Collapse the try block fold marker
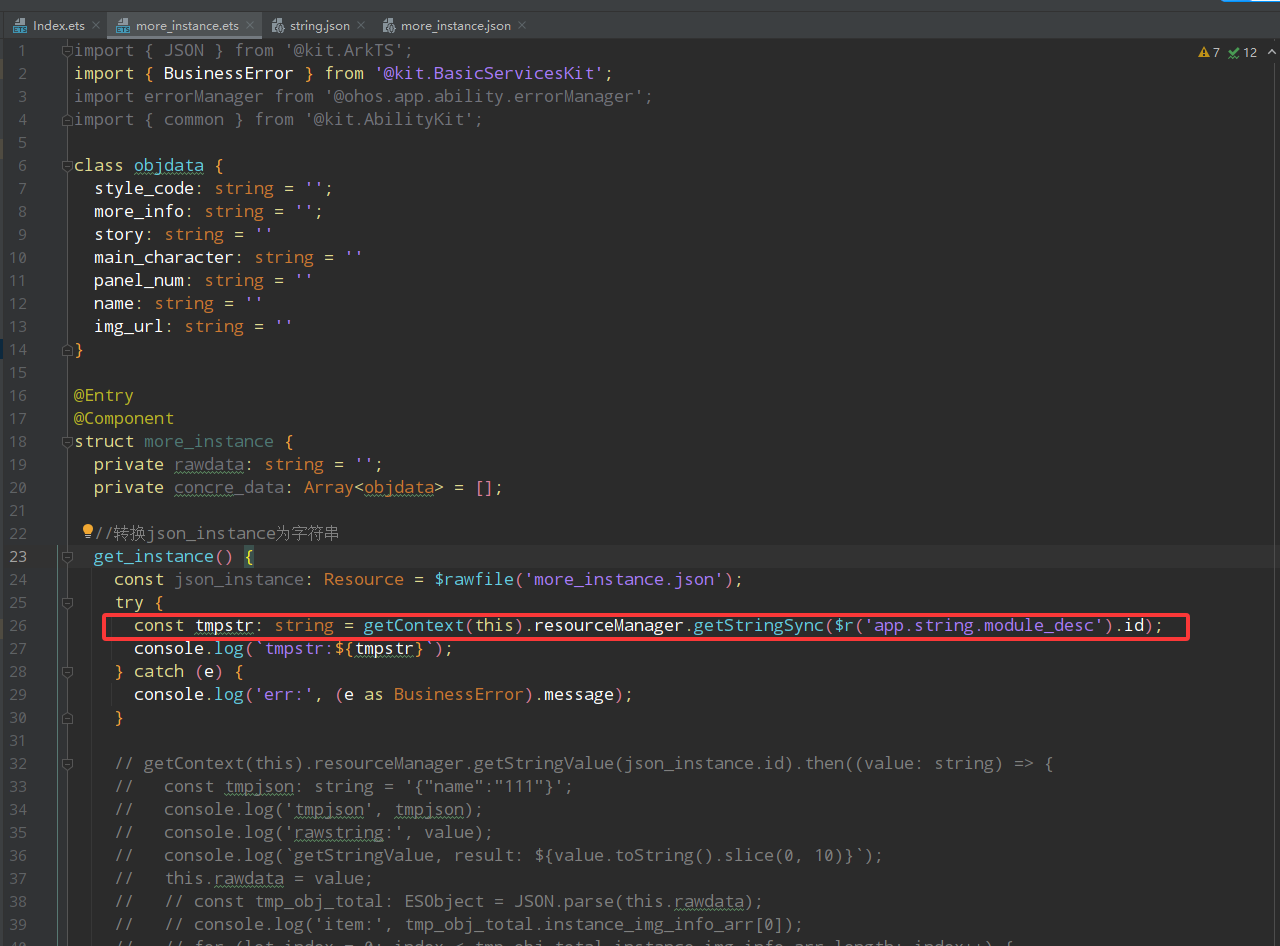Viewport: 1280px width, 946px height. tap(67, 602)
